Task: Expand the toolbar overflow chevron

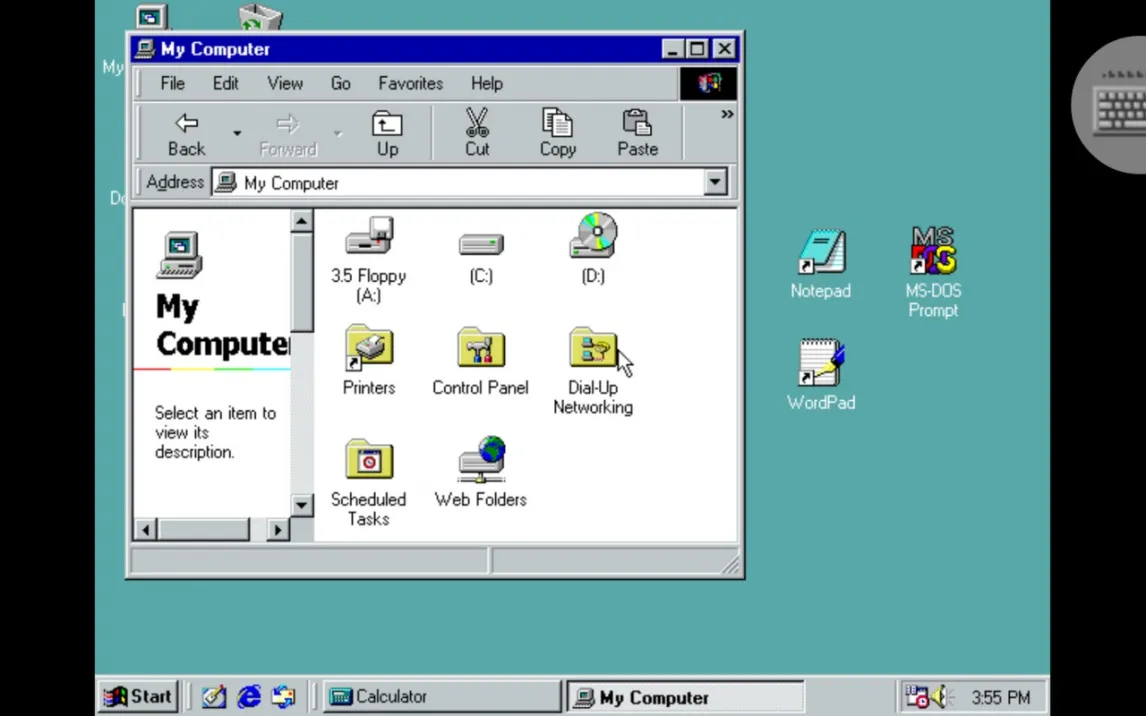Action: 727,115
